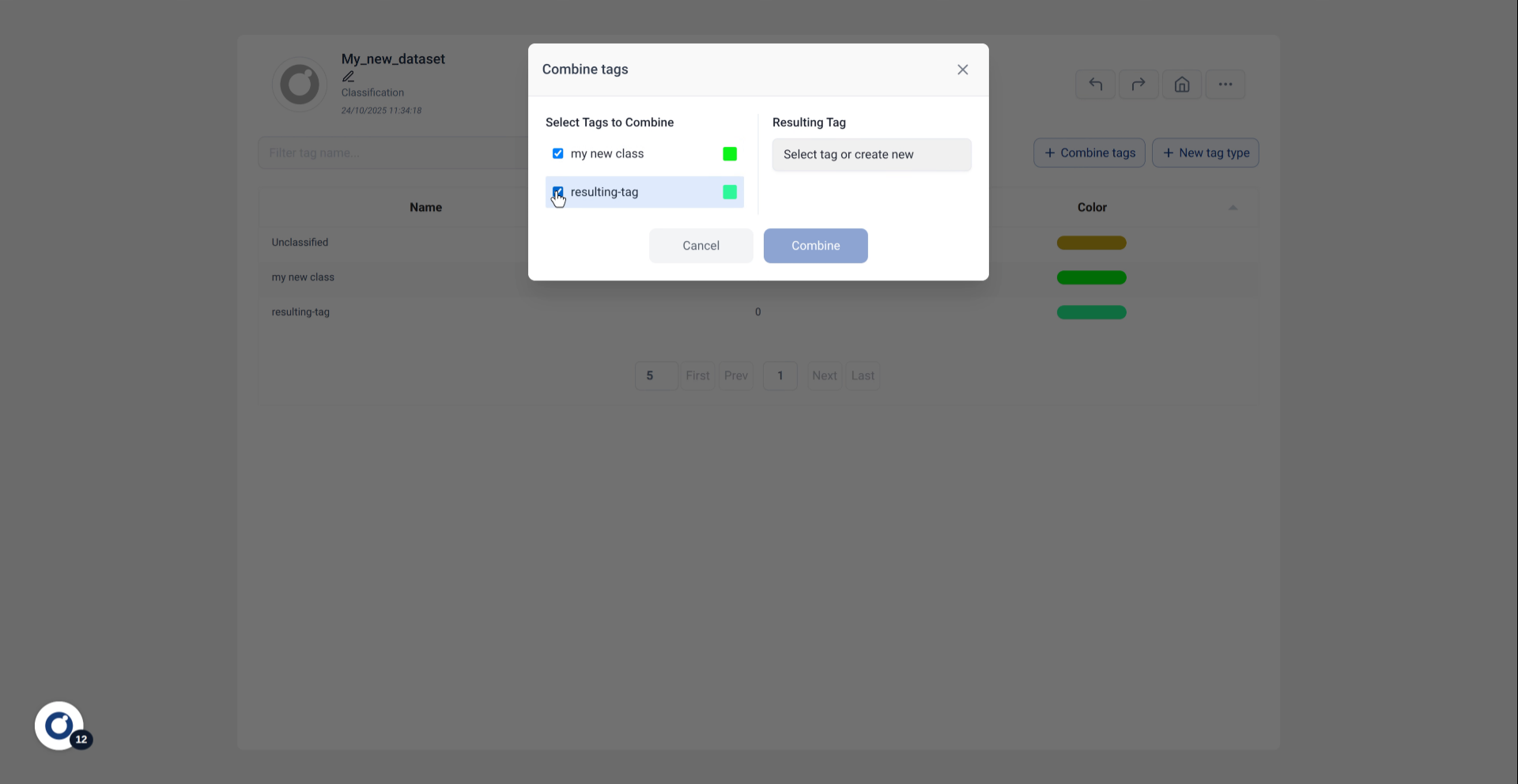Screen dimensions: 1518x784
Task: Open the 'Select tag or create new' dropdown
Action: pos(871,154)
